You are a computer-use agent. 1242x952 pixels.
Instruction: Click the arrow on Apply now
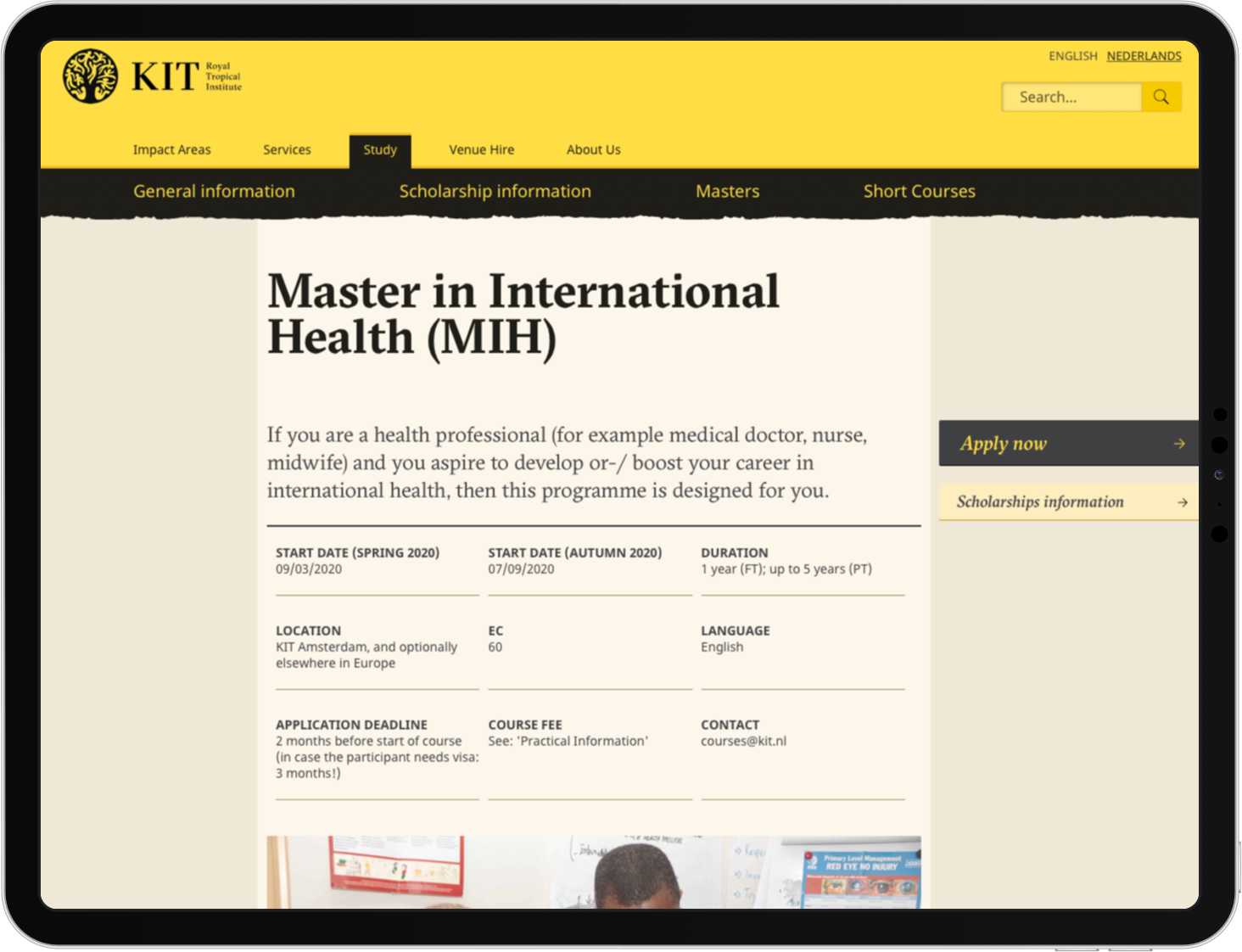click(1179, 444)
